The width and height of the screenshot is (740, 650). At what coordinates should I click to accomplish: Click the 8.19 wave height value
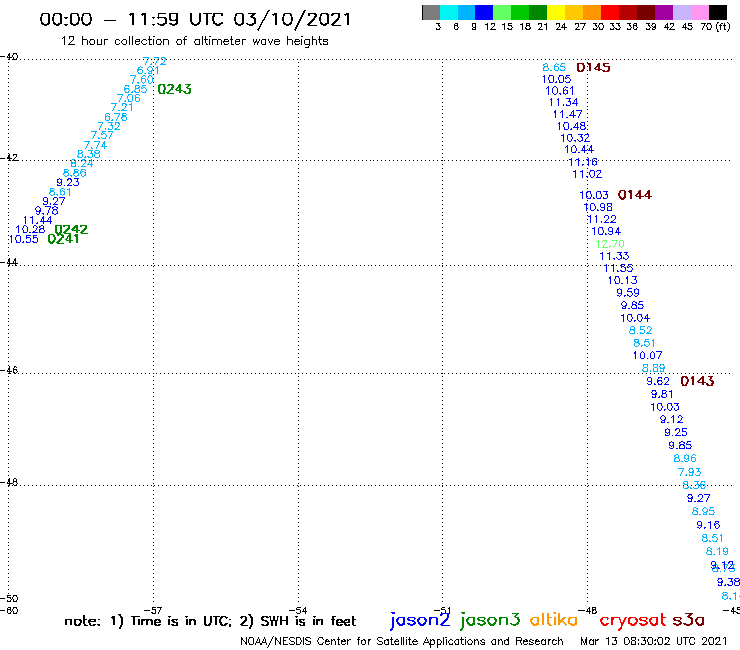pyautogui.click(x=717, y=551)
